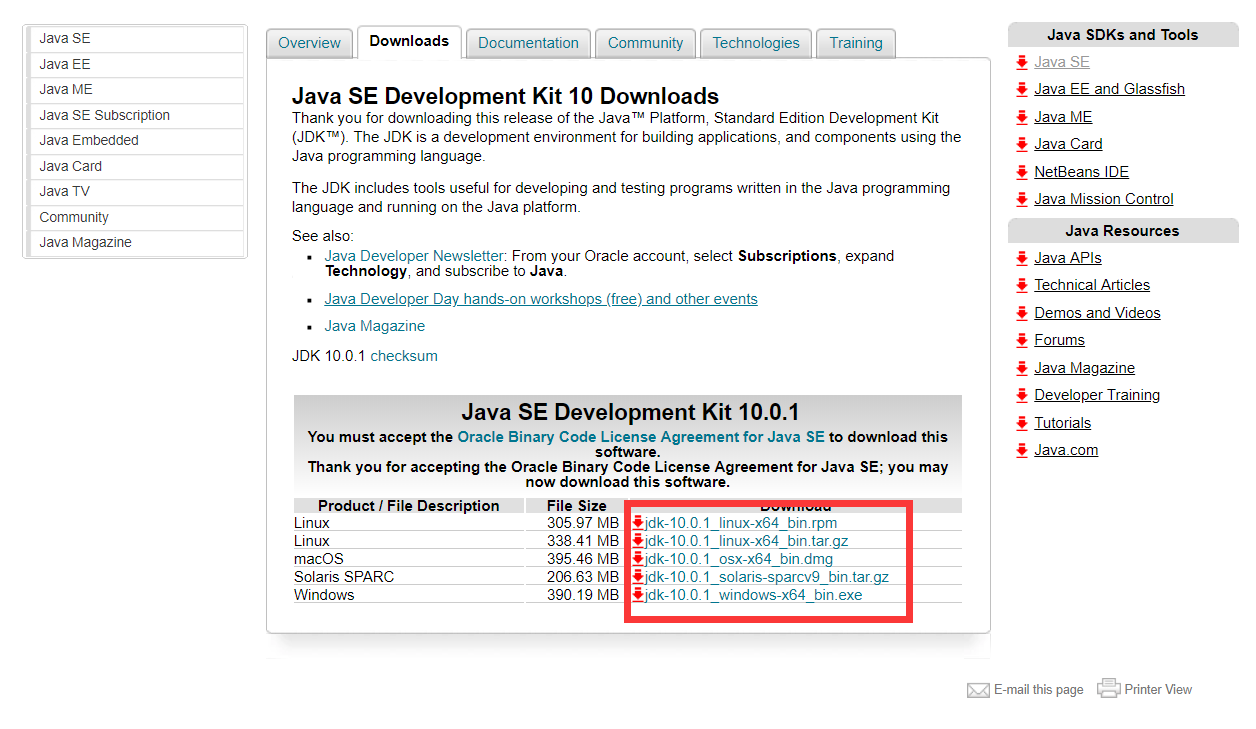Viewport: 1256px width, 729px height.
Task: Open Java TV in left menu
Action: (136, 192)
